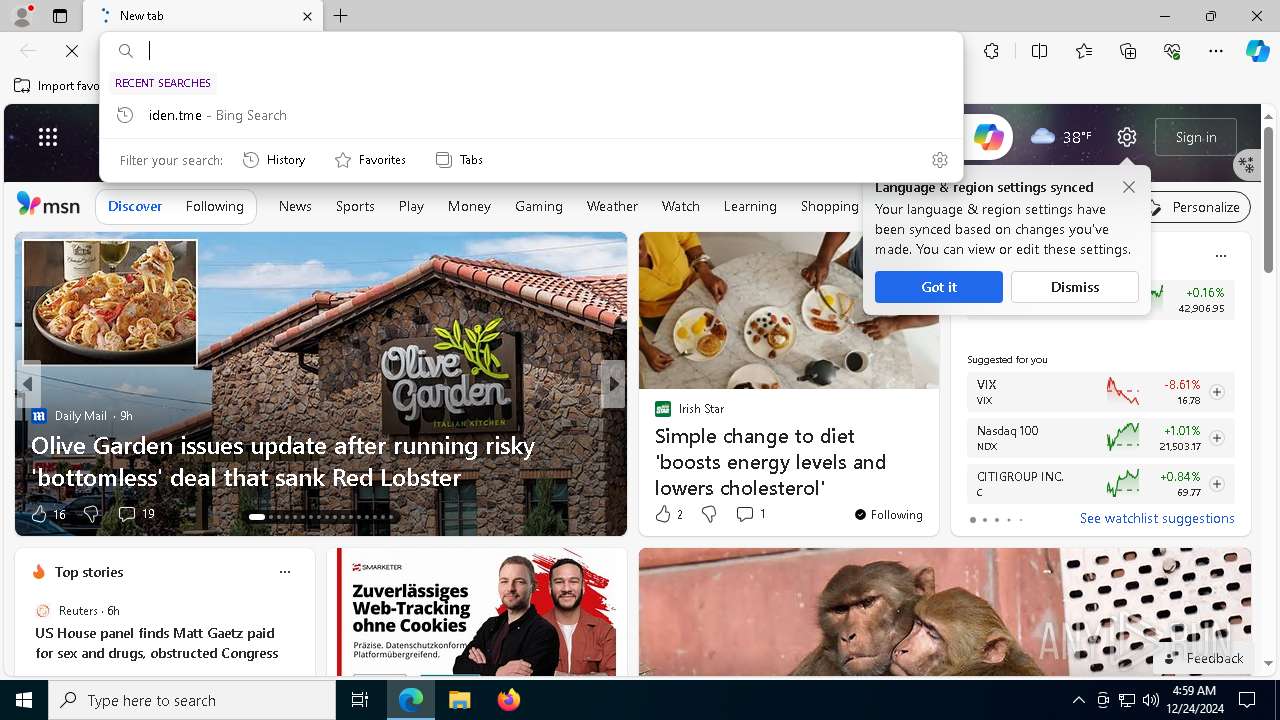Open the Collections icon
Screen dimensions: 1280x720
point(1128,51)
